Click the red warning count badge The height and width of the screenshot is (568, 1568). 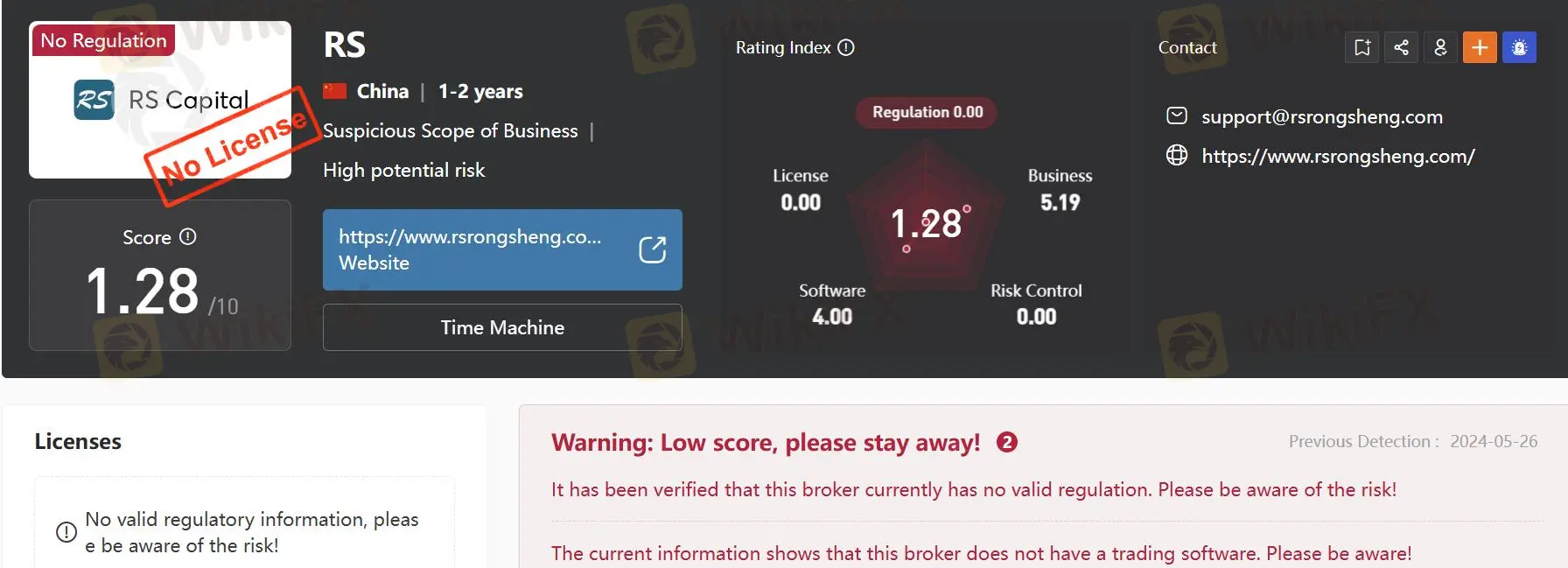pos(1007,442)
